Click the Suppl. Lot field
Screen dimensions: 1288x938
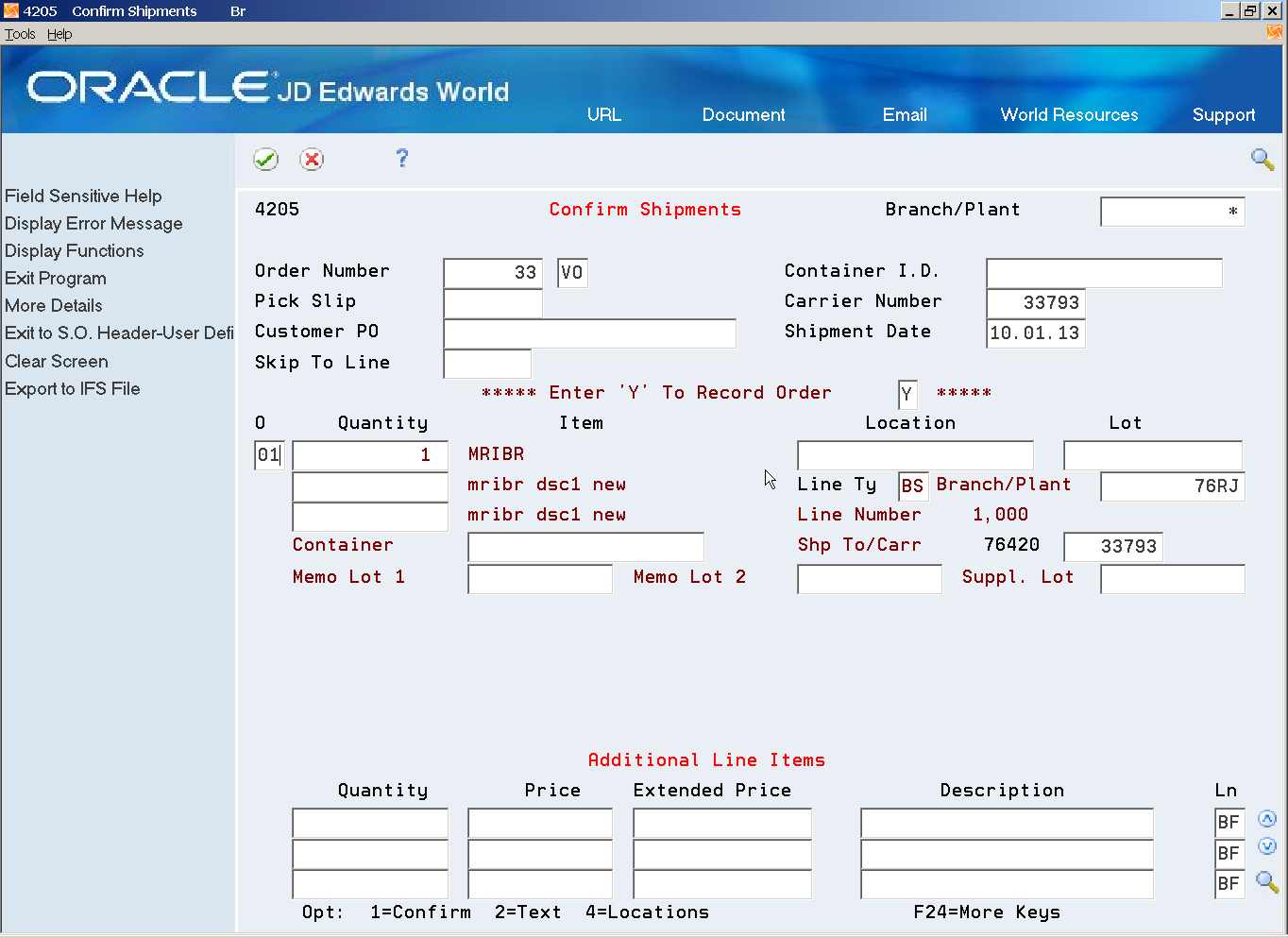pyautogui.click(x=1173, y=579)
